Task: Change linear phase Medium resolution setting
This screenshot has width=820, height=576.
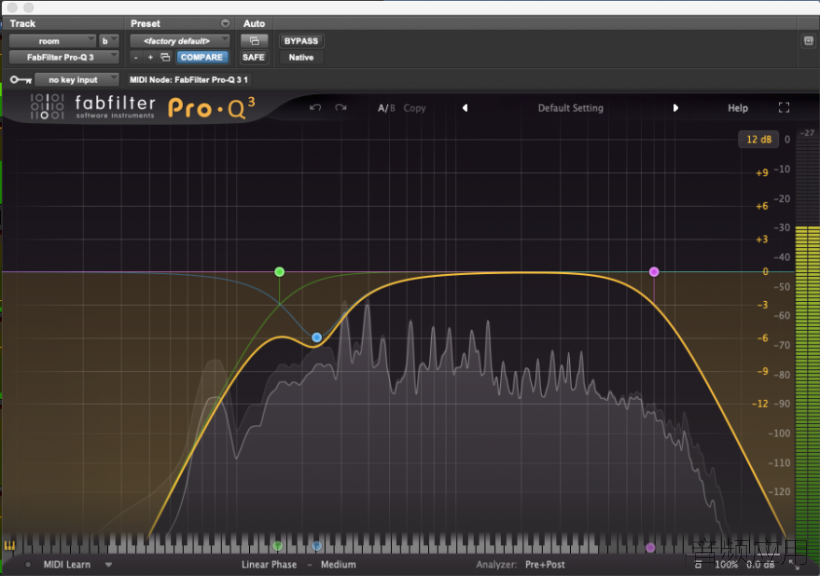Action: click(x=338, y=564)
